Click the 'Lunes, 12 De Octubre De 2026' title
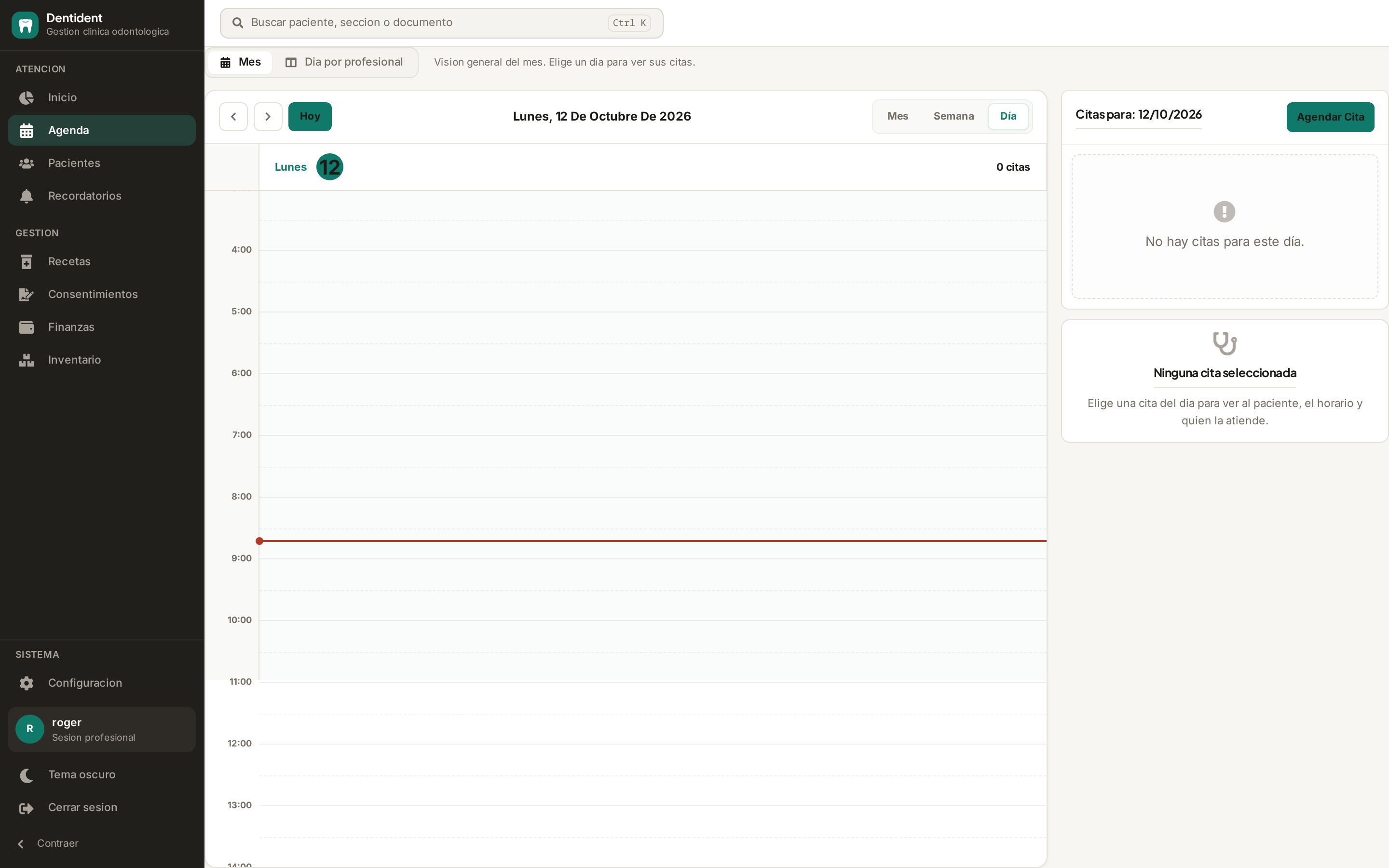This screenshot has height=868, width=1389. click(601, 117)
